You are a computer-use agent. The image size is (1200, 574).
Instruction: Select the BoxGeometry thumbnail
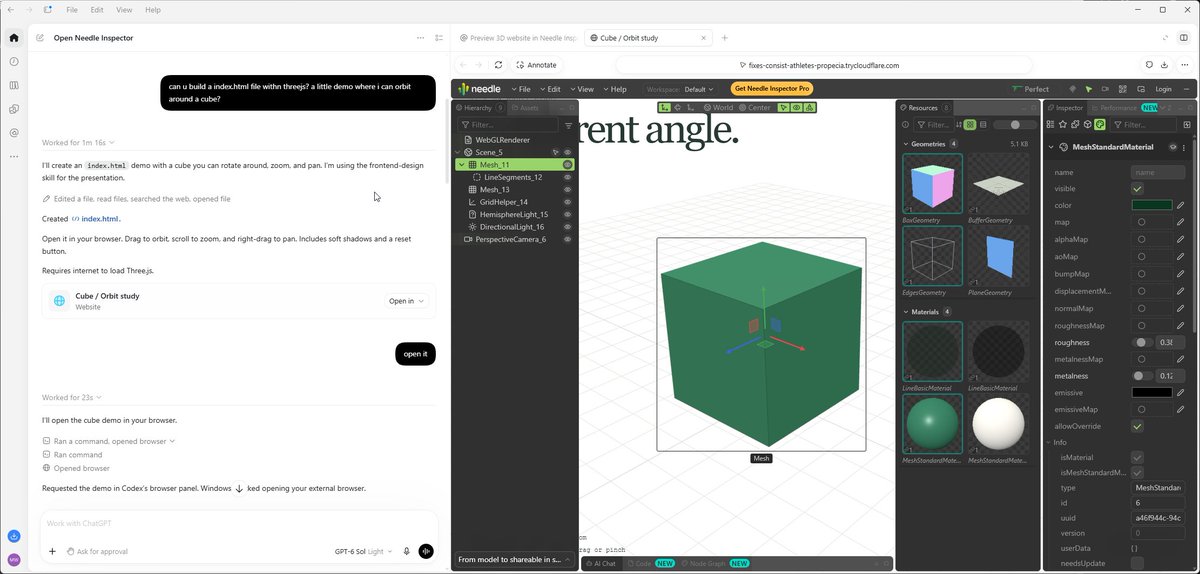[932, 185]
